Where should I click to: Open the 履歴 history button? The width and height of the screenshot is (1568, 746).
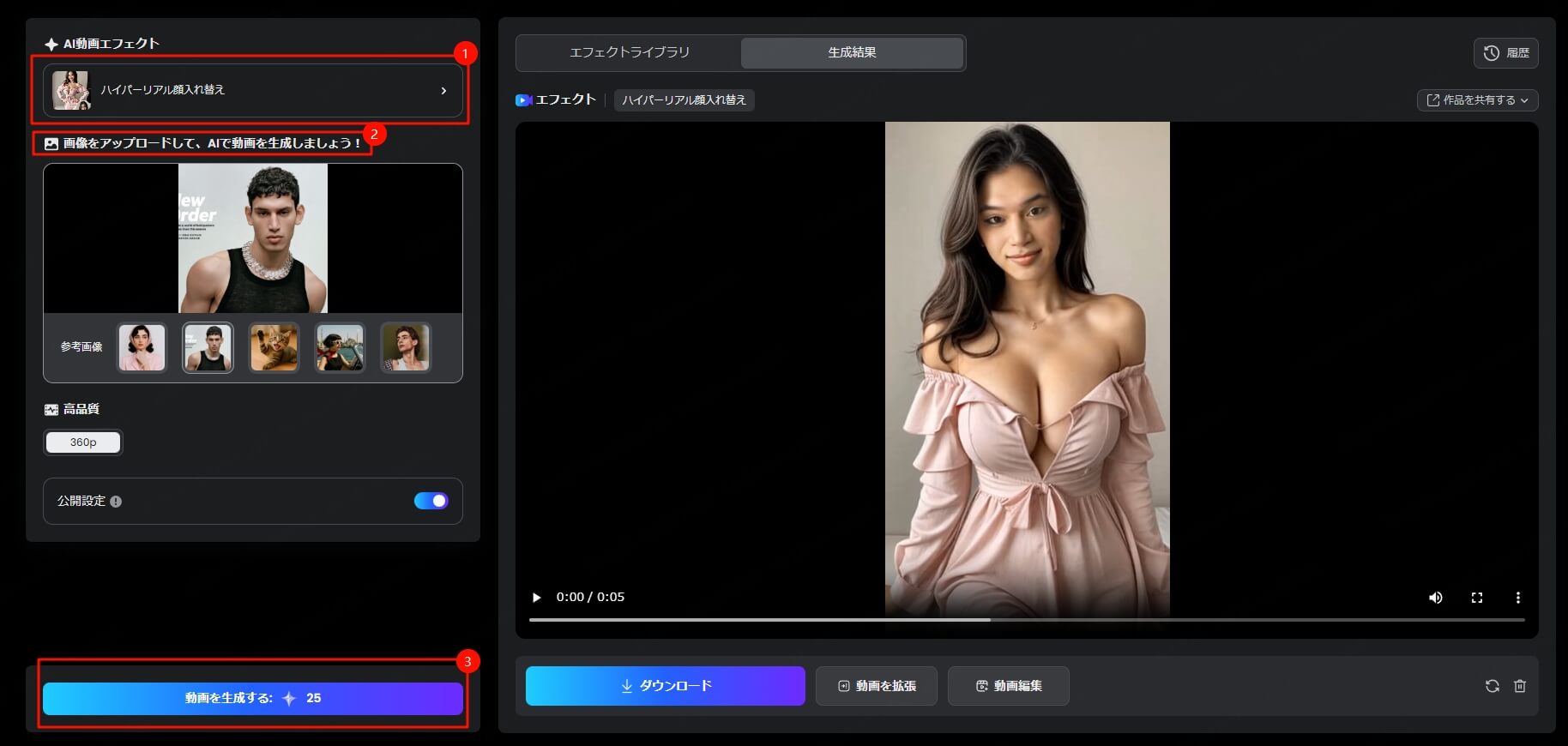(x=1506, y=53)
